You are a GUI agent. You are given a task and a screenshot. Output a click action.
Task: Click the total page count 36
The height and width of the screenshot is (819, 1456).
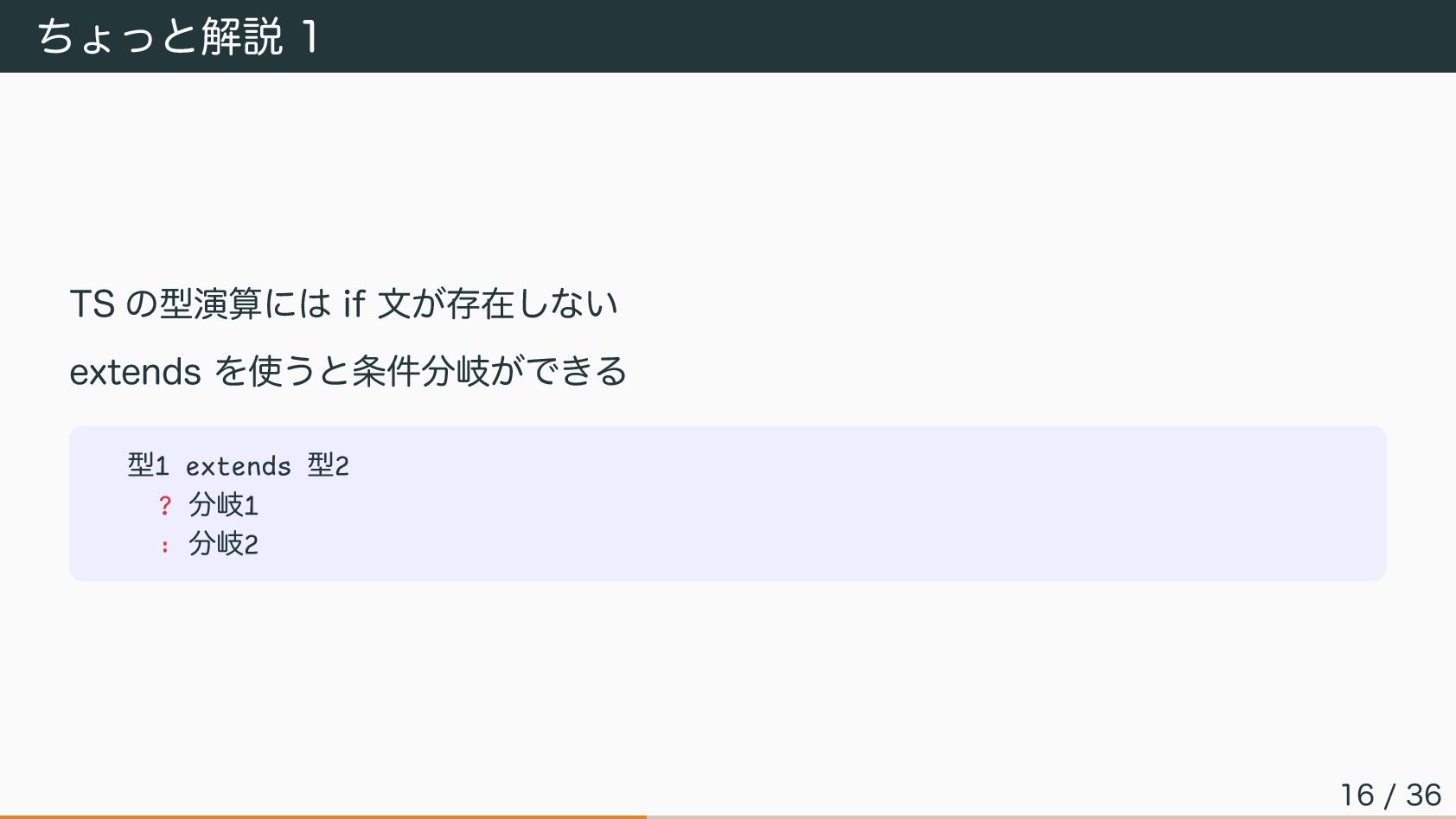click(1423, 795)
